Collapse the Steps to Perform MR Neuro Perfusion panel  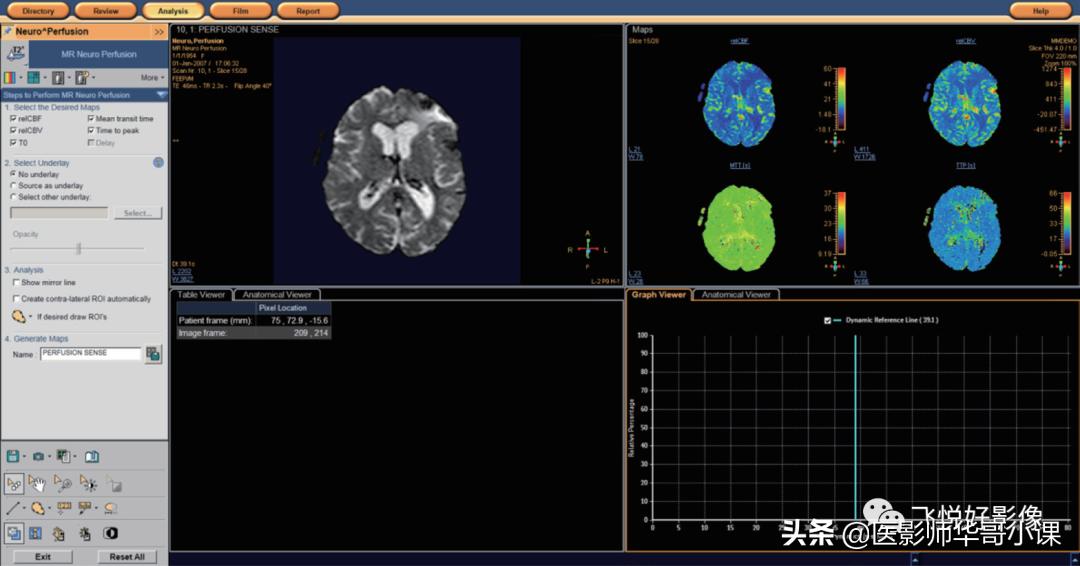[x=161, y=95]
